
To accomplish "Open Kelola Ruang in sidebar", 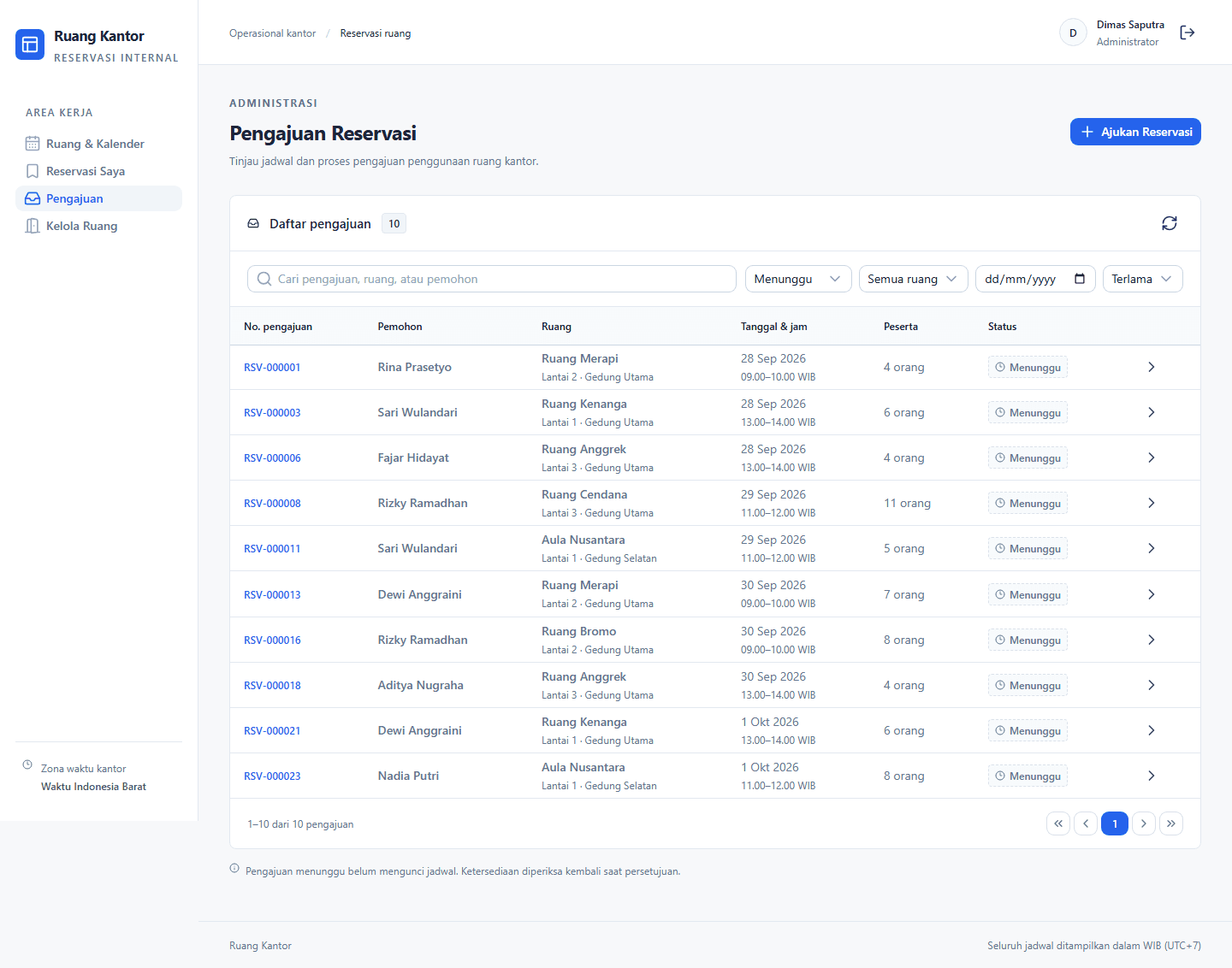I will (x=98, y=226).
